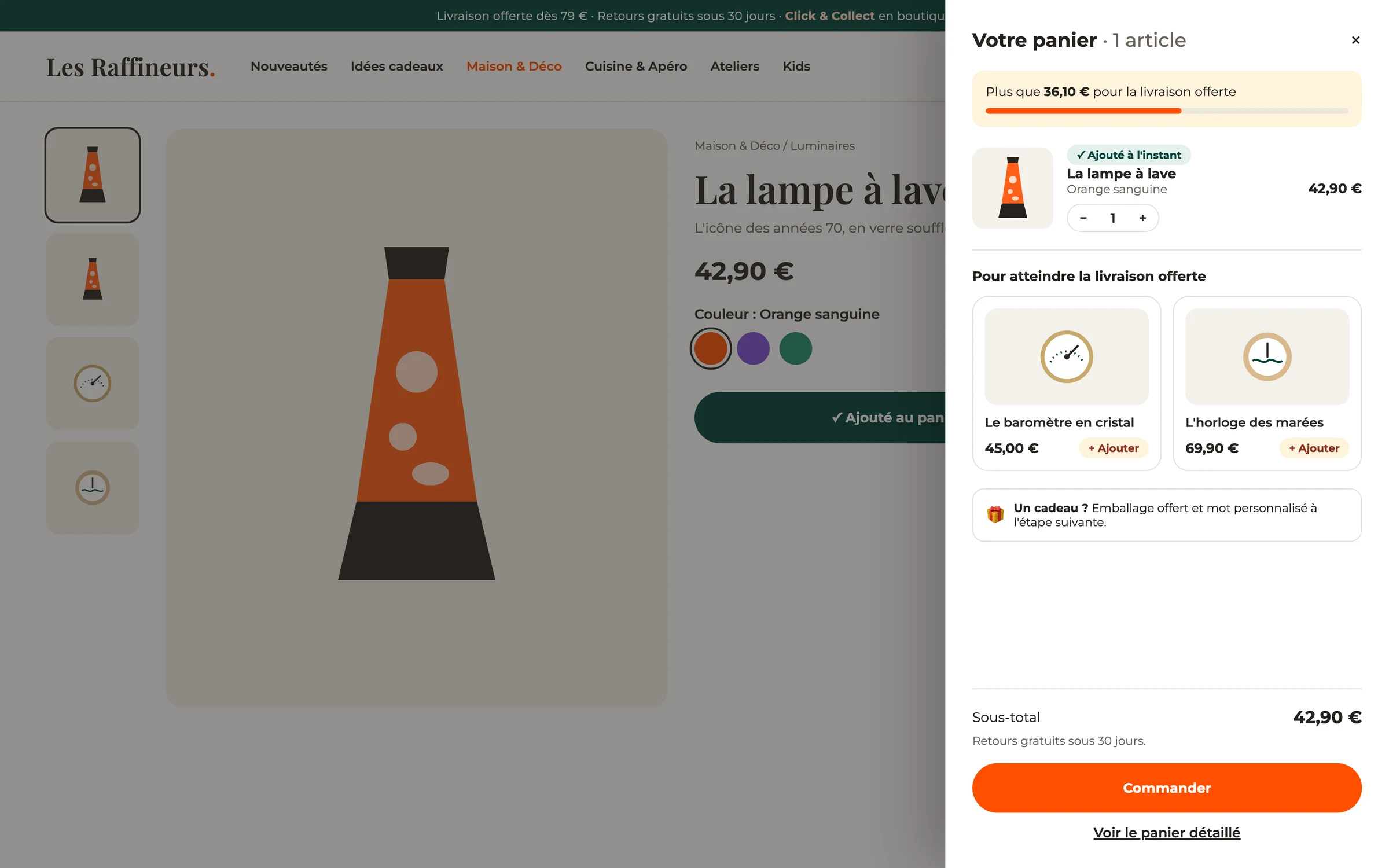Click the lava lamp thumbnail in cart
The width and height of the screenshot is (1389, 868).
1012,188
